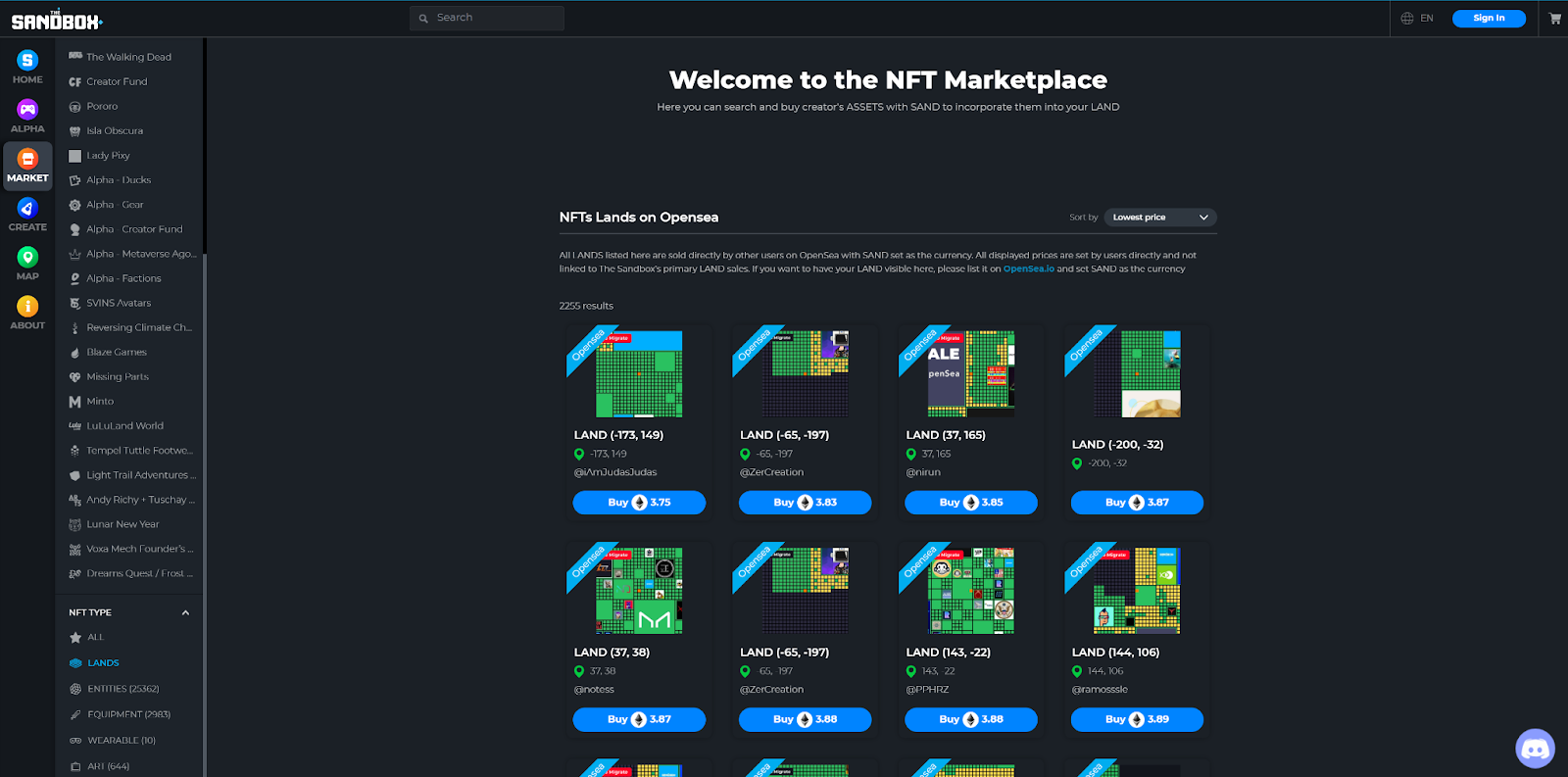Filter by LANDS NFT type
The image size is (1568, 777).
pos(103,663)
